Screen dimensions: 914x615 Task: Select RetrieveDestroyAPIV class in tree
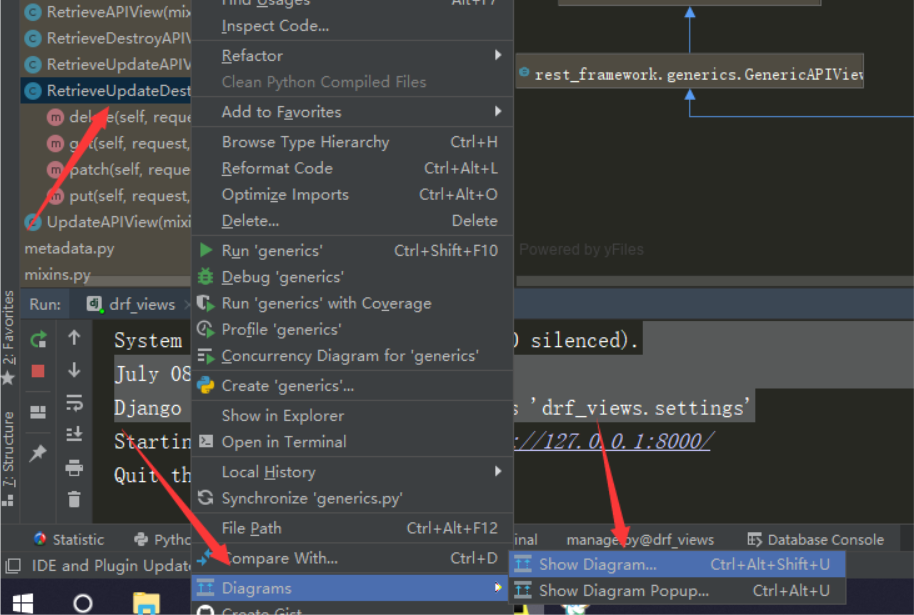coord(106,38)
